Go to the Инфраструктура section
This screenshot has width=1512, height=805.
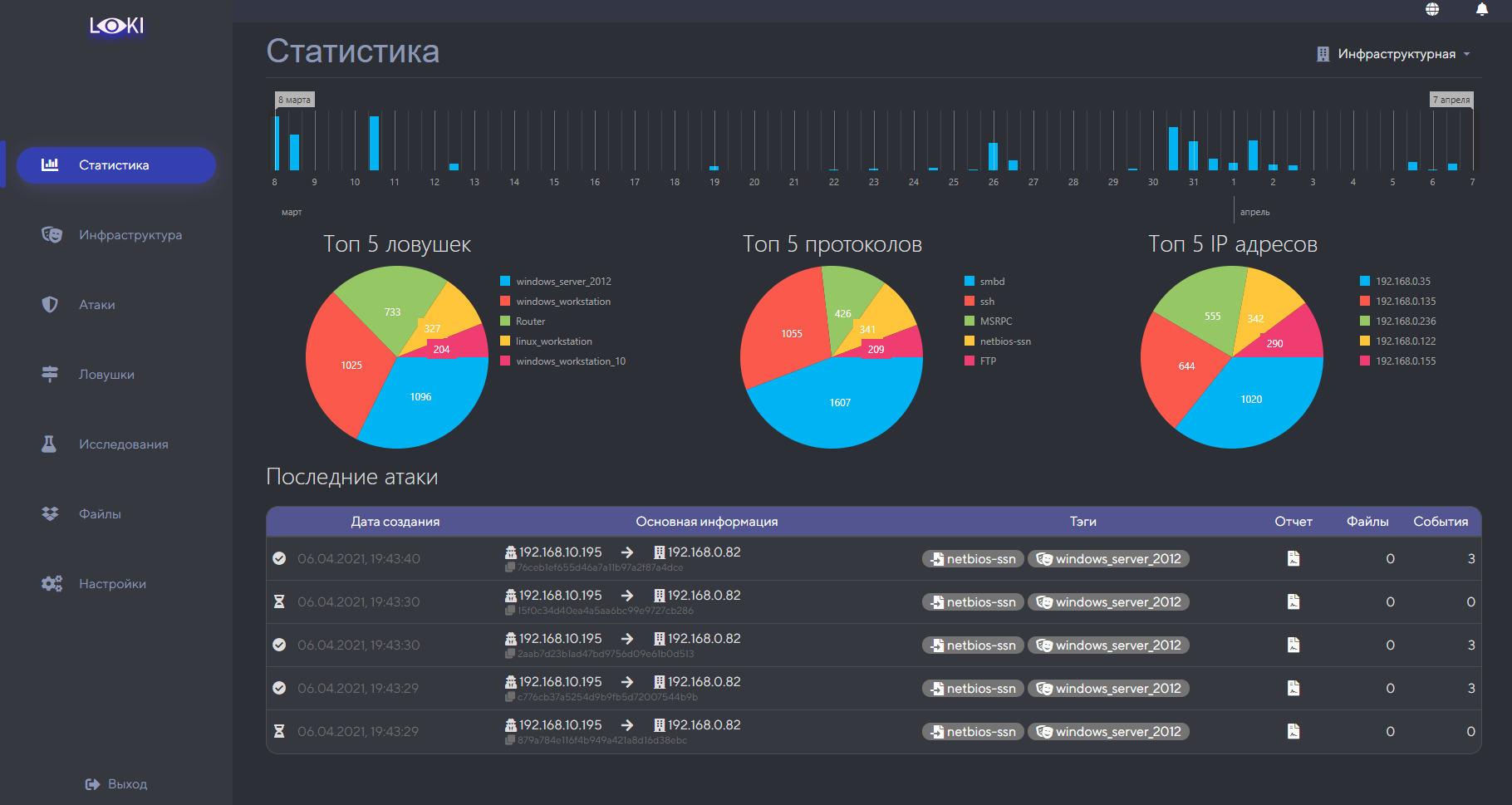point(130,235)
